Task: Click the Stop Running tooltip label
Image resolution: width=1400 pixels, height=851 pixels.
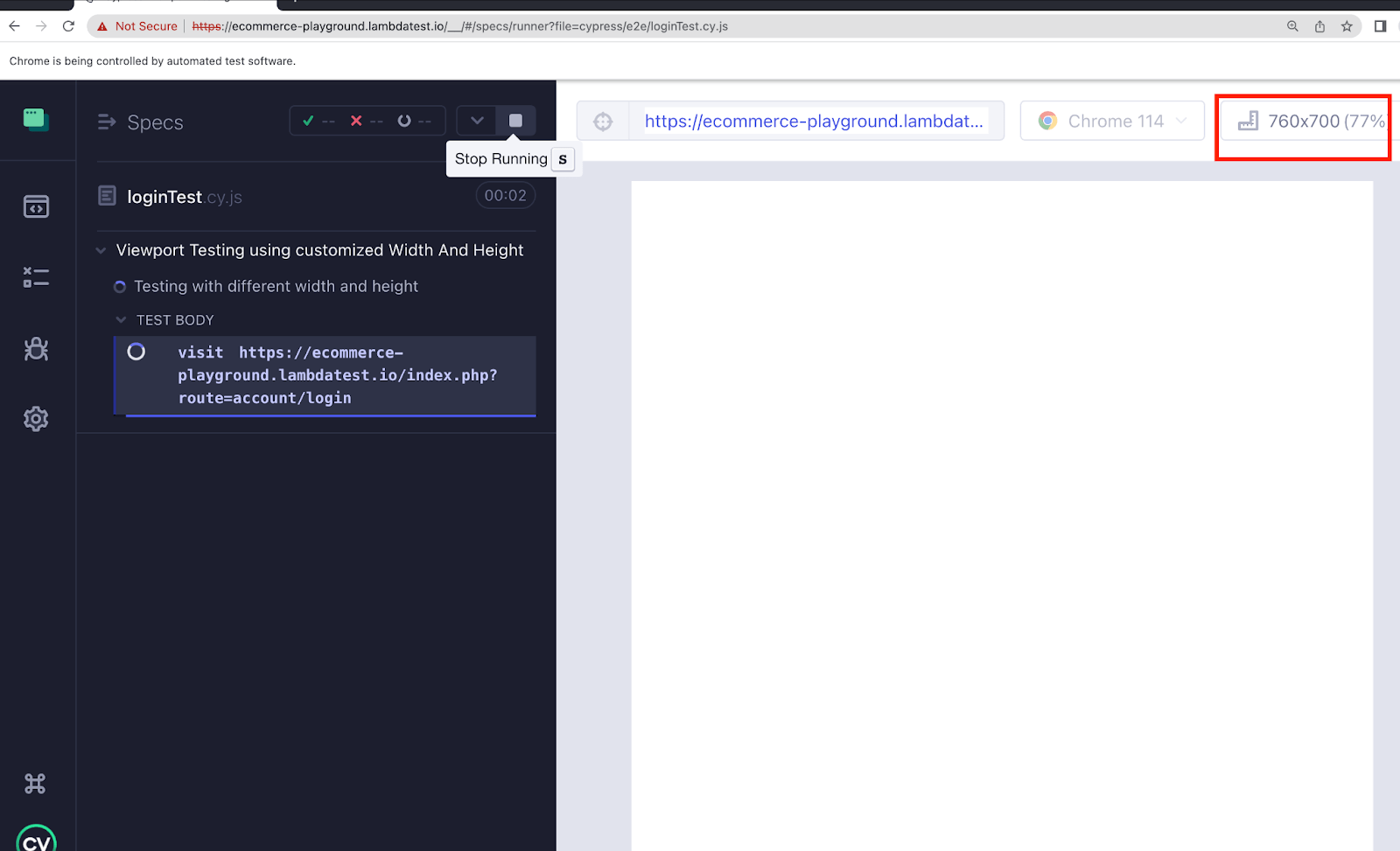Action: [500, 159]
